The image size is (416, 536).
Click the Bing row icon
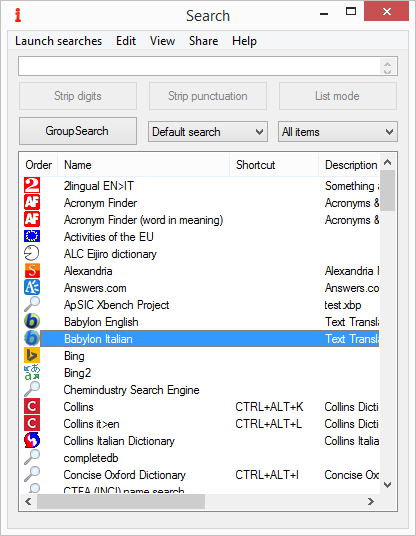coord(32,356)
